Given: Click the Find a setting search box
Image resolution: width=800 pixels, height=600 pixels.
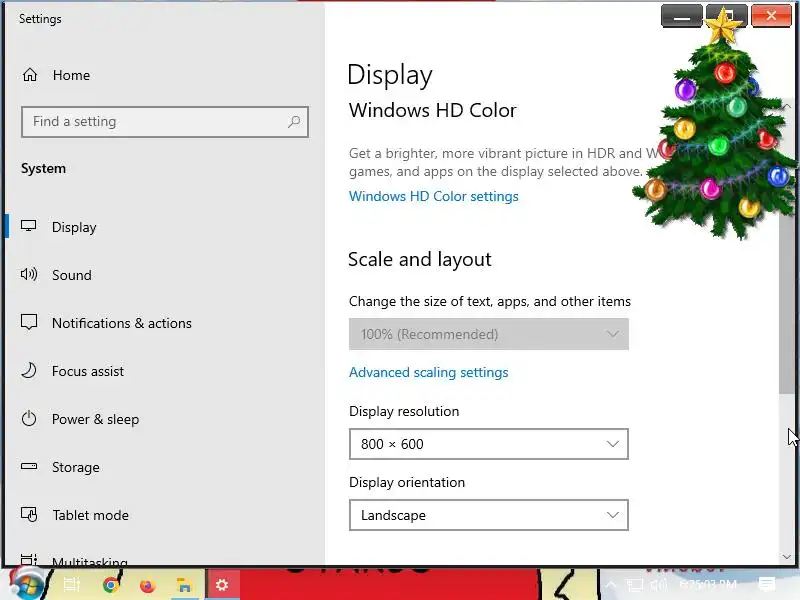Looking at the screenshot, I should coord(165,121).
